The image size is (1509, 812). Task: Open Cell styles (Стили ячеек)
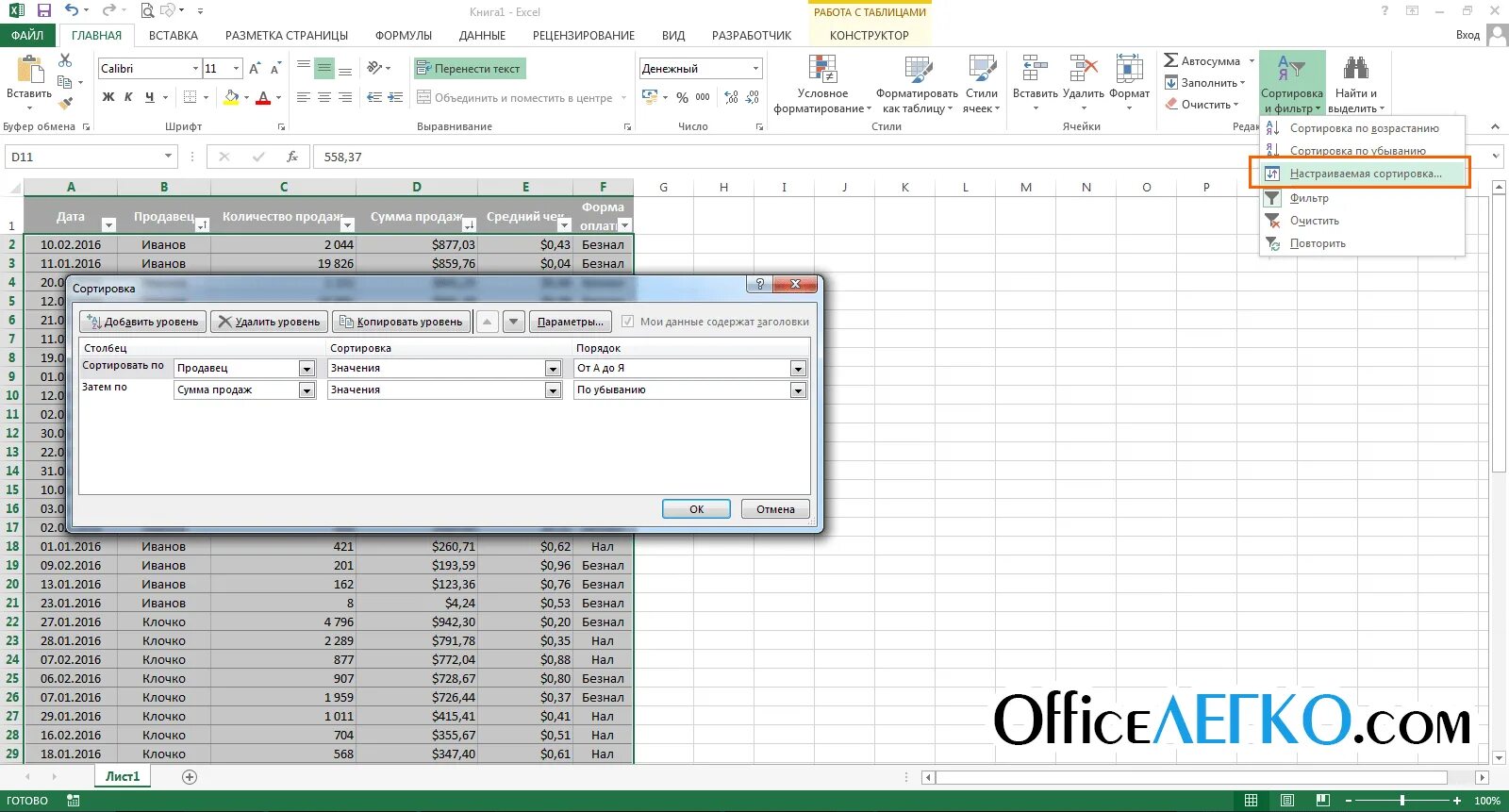[x=982, y=85]
